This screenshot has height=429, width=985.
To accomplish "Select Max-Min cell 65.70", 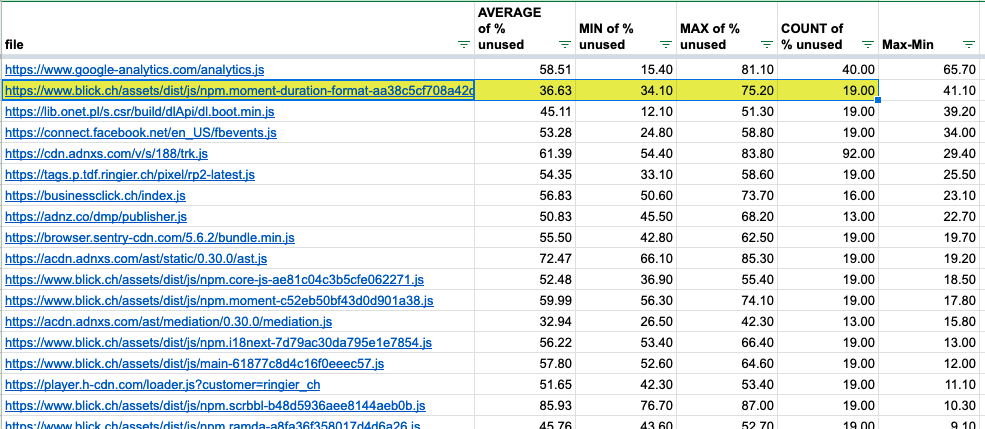I will 931,69.
